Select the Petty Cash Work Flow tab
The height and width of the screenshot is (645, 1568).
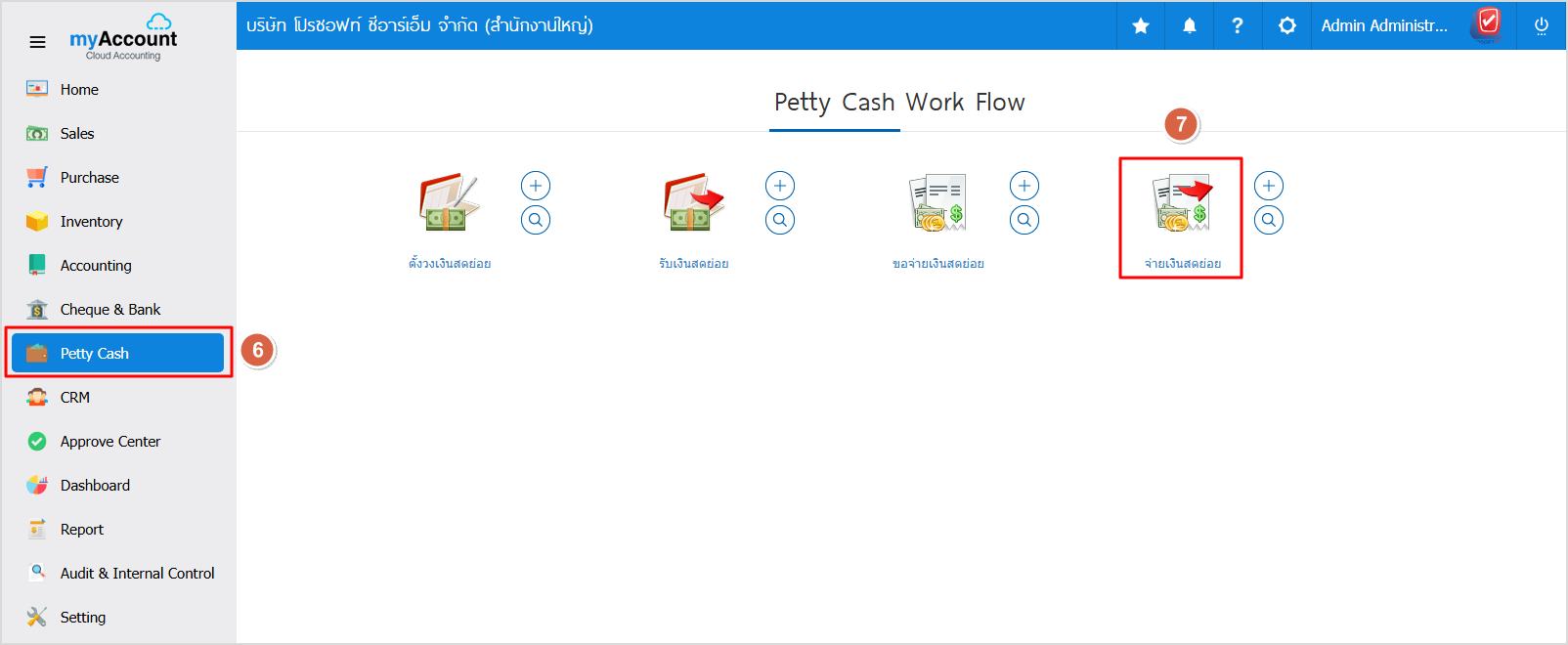pos(898,103)
